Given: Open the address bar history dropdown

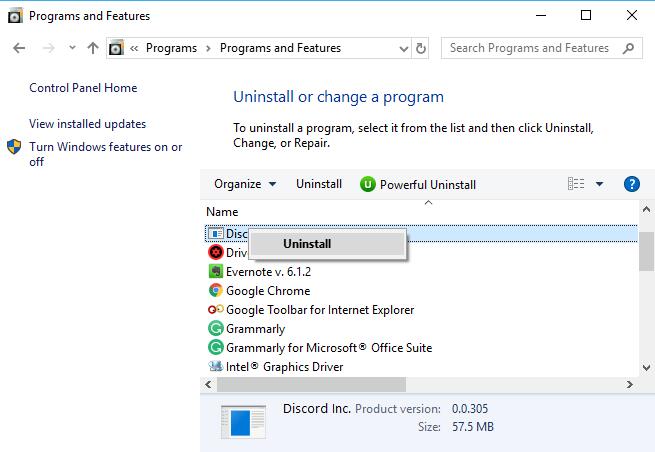Looking at the screenshot, I should click(x=404, y=48).
